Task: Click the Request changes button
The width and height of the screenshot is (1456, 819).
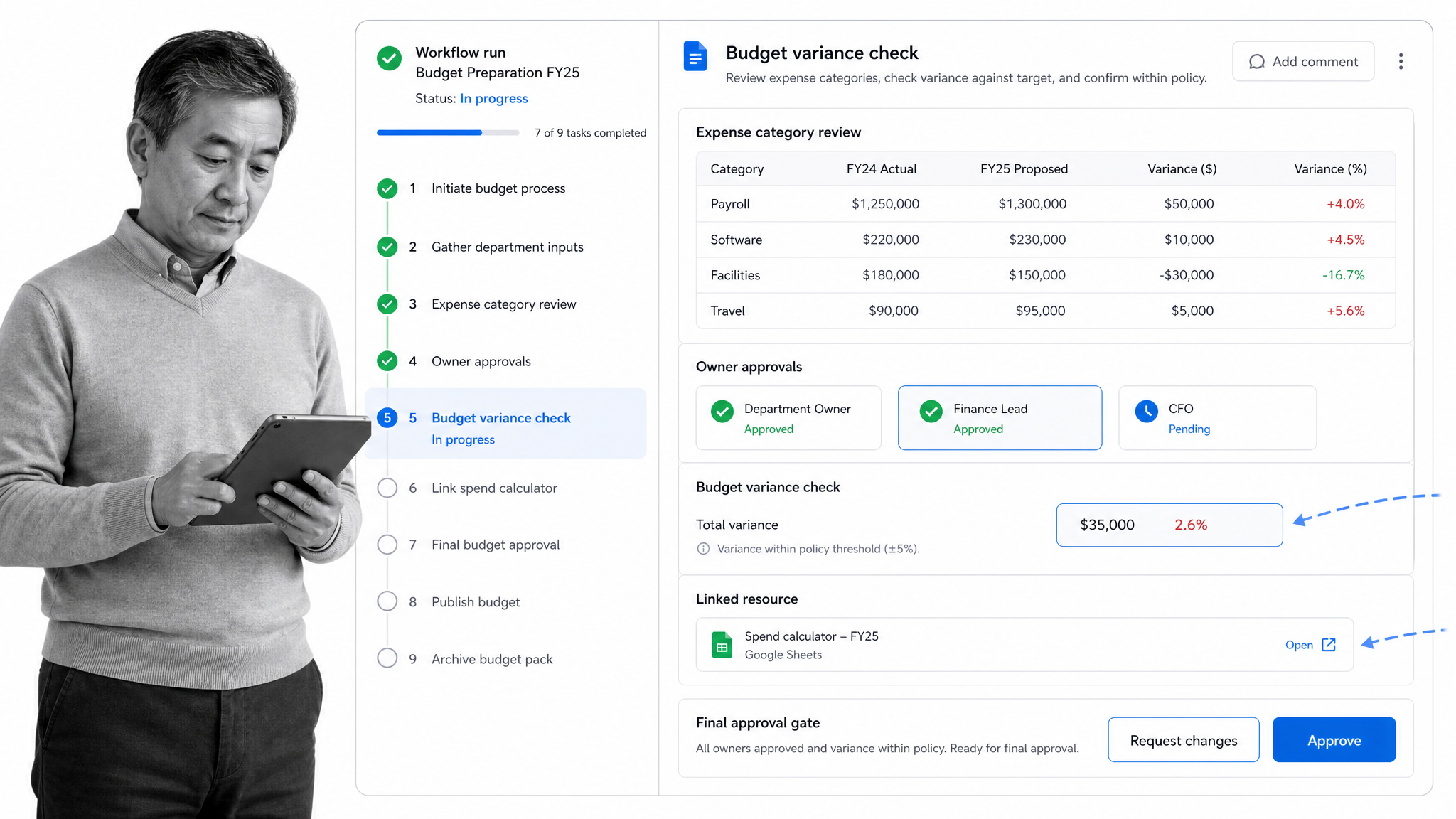Action: coord(1184,740)
